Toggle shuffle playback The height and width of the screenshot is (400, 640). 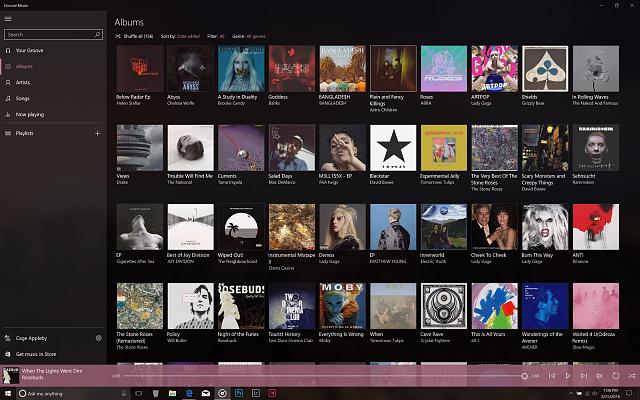(631, 376)
